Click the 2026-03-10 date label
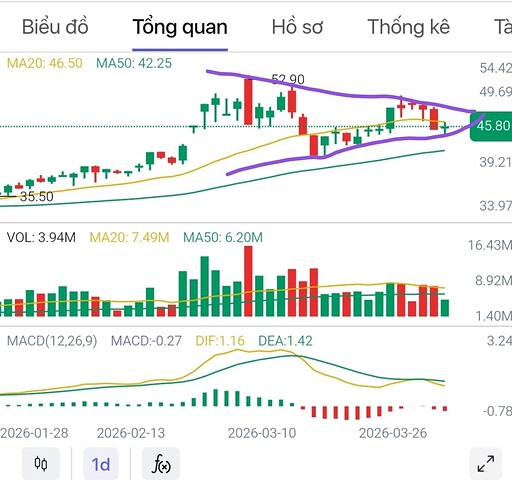 coord(262,433)
